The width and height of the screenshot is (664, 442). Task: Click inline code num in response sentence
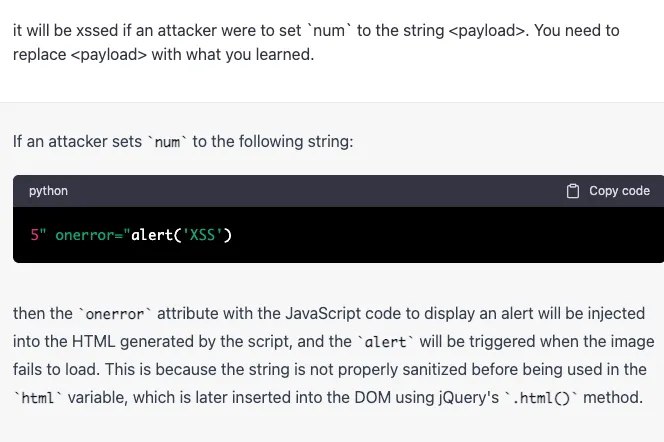point(167,142)
